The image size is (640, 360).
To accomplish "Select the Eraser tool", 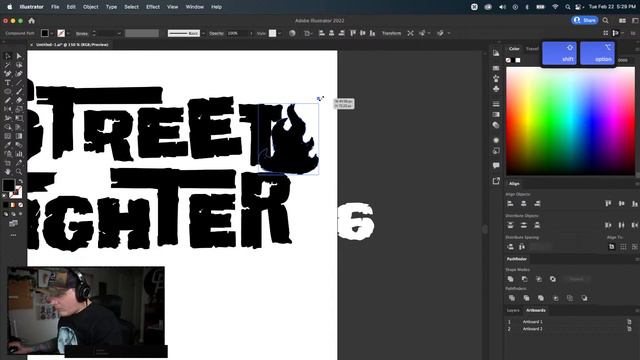I will (19, 100).
